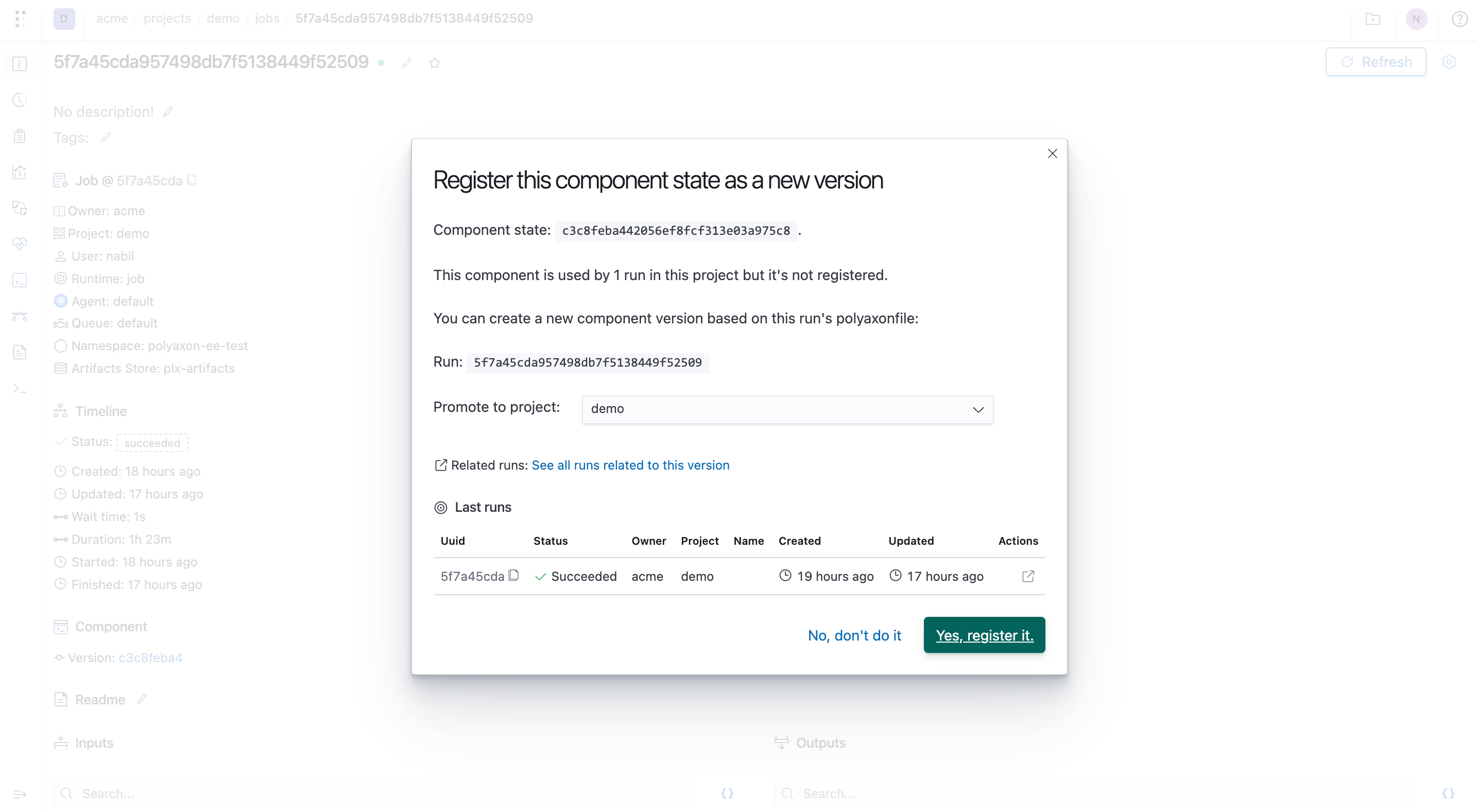Image resolution: width=1477 pixels, height=812 pixels.
Task: Click the curly braces icon beside Inputs search
Action: tap(727, 793)
